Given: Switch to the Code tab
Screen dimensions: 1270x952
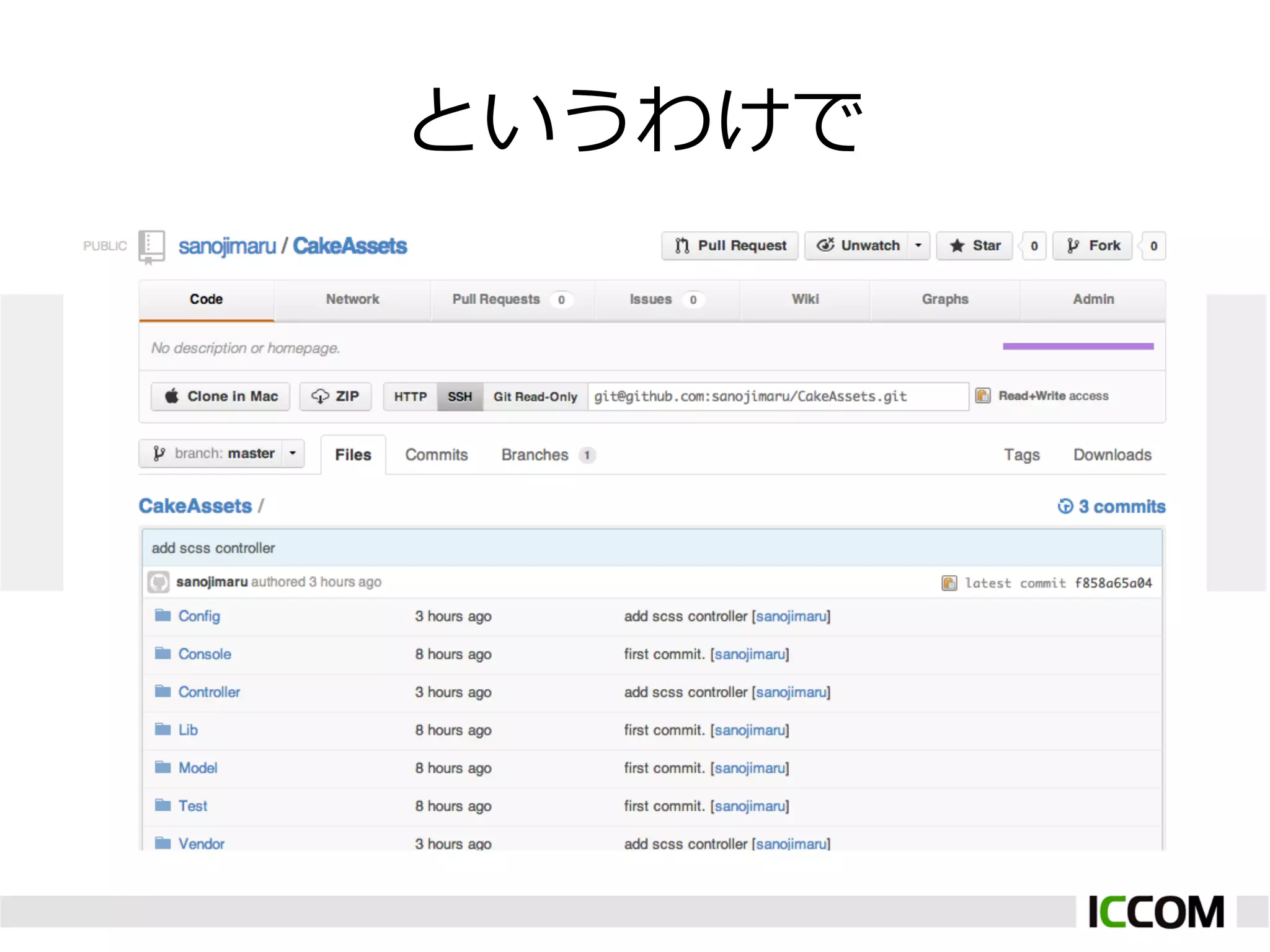Looking at the screenshot, I should pyautogui.click(x=206, y=299).
